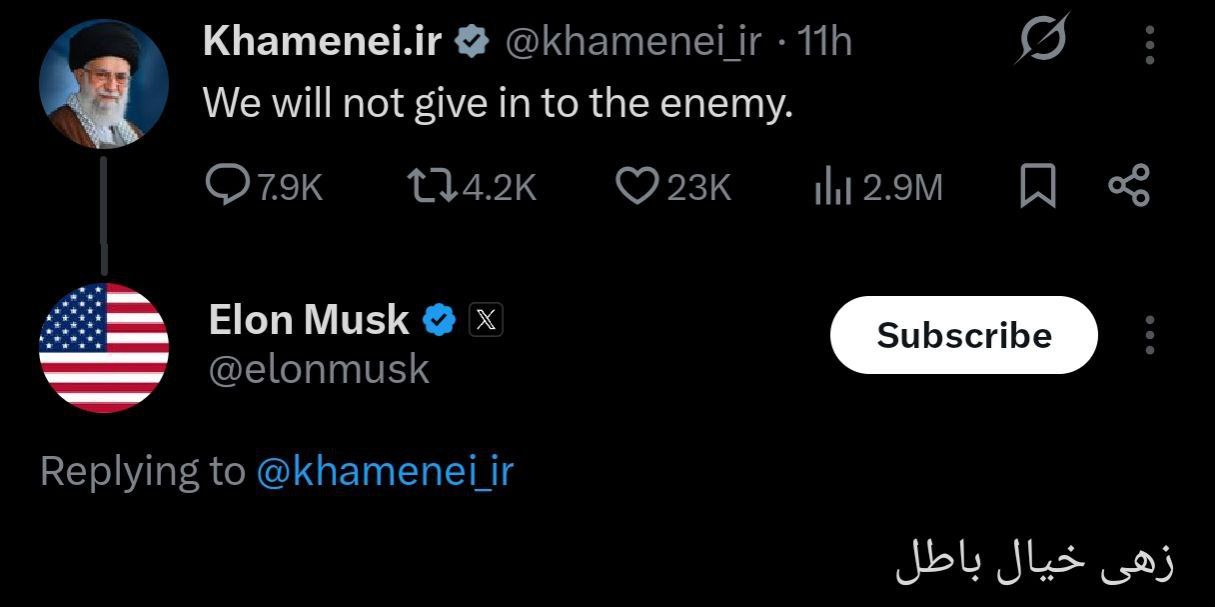
Task: Click the Khamenei.ir display name
Action: pyautogui.click(x=322, y=41)
